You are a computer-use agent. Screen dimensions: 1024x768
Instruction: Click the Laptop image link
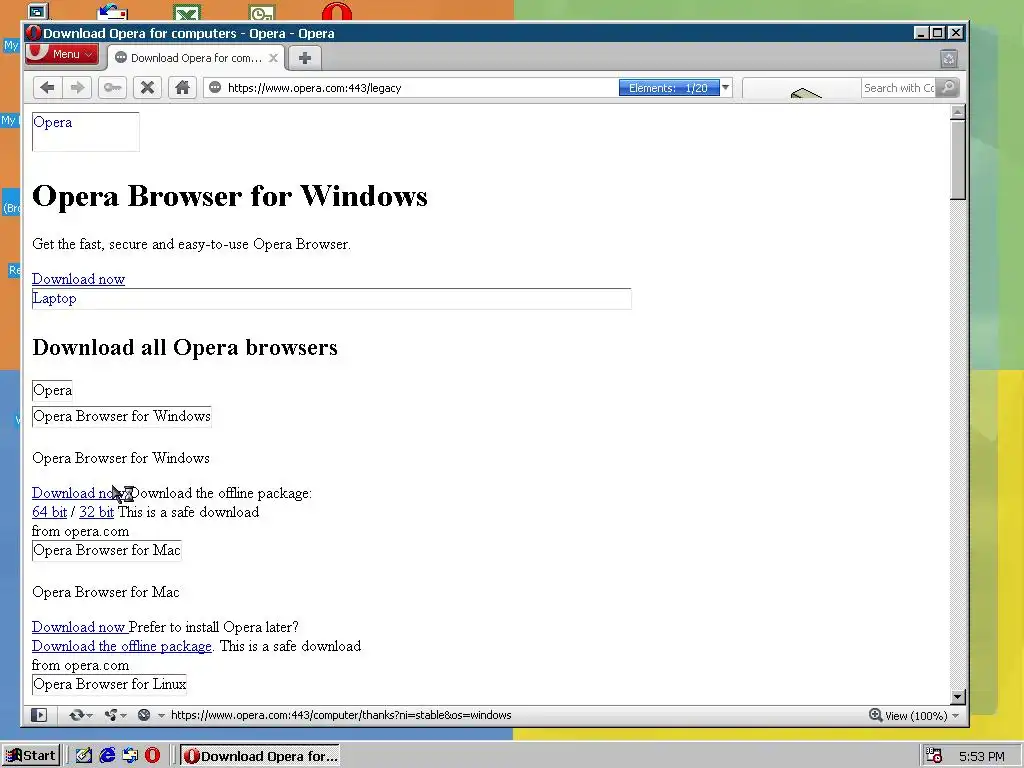tap(331, 298)
